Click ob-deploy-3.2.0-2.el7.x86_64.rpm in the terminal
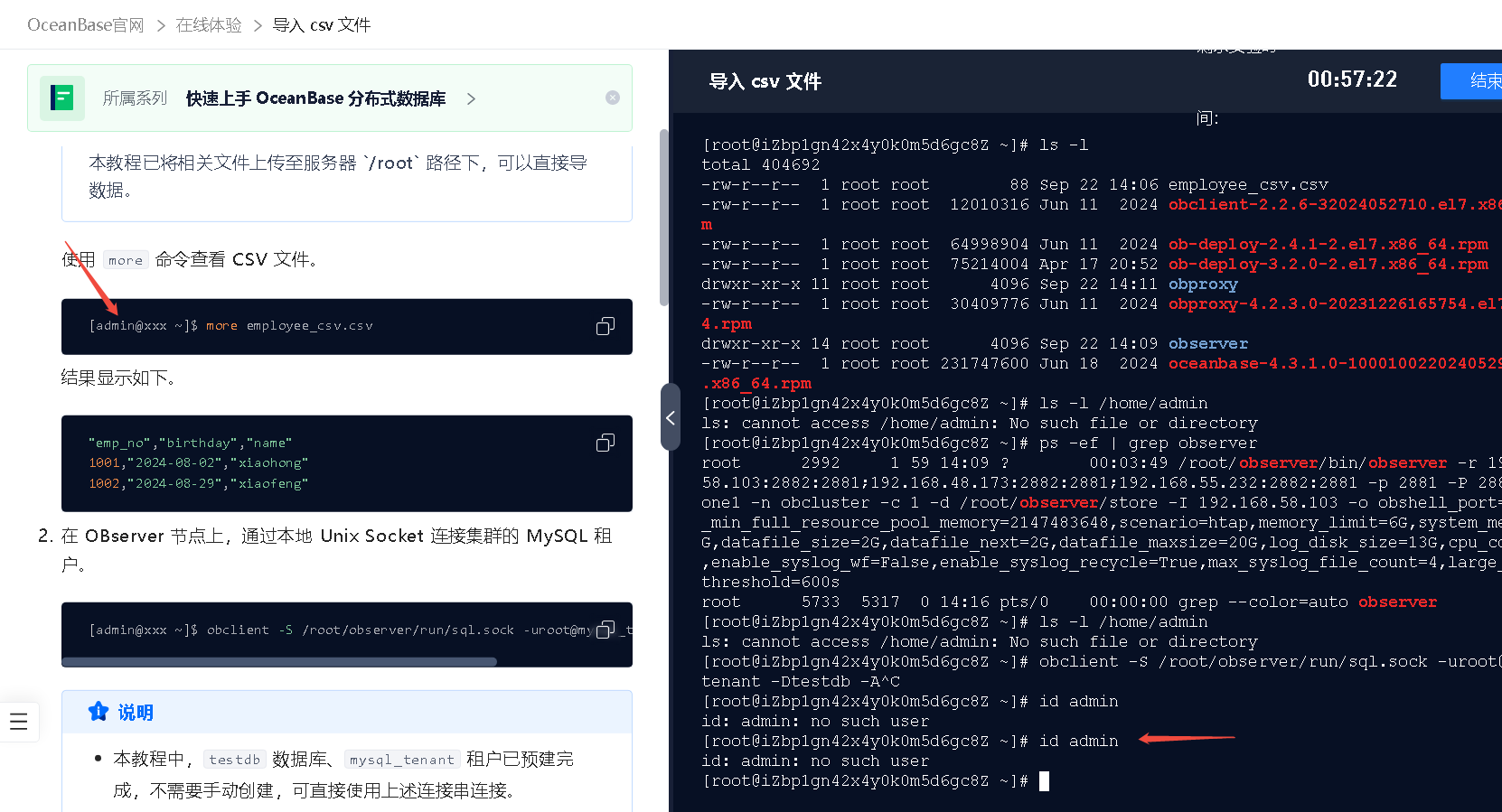The height and width of the screenshot is (812, 1502). point(1328,264)
